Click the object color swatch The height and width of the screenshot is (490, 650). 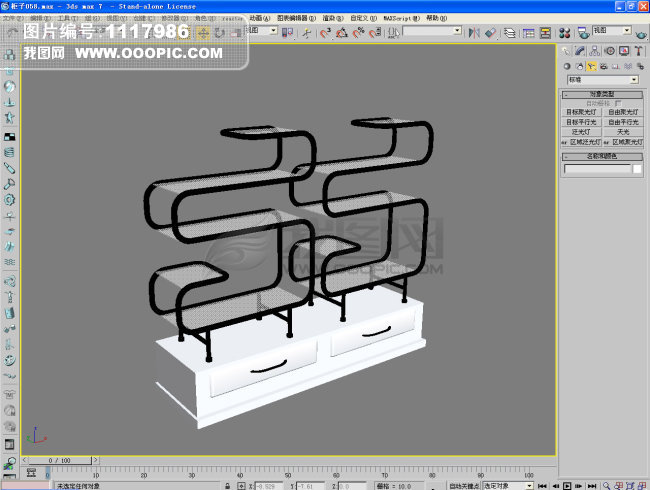pos(637,169)
